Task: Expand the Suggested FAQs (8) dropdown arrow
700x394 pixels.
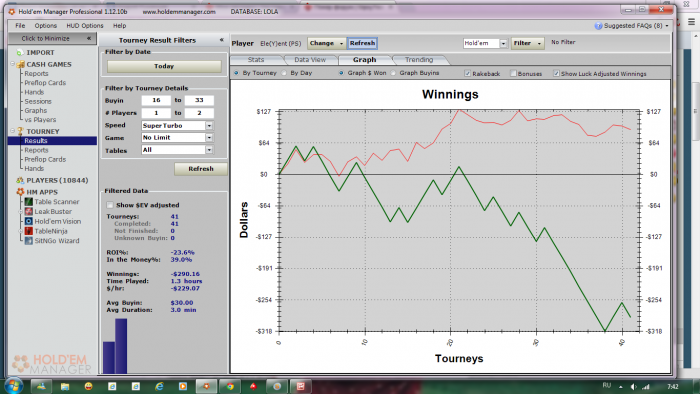Action: 667,26
